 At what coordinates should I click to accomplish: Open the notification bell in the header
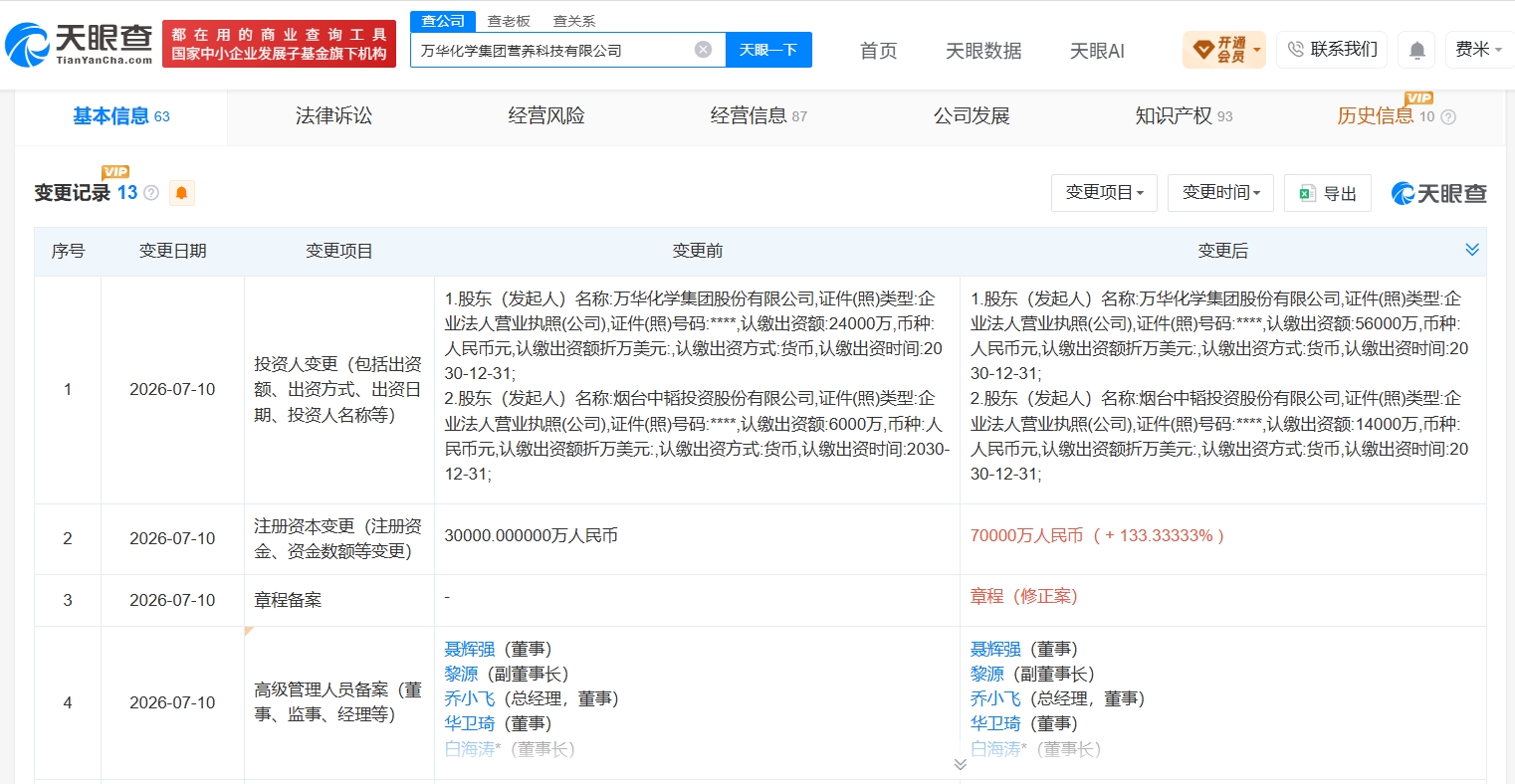[1417, 50]
